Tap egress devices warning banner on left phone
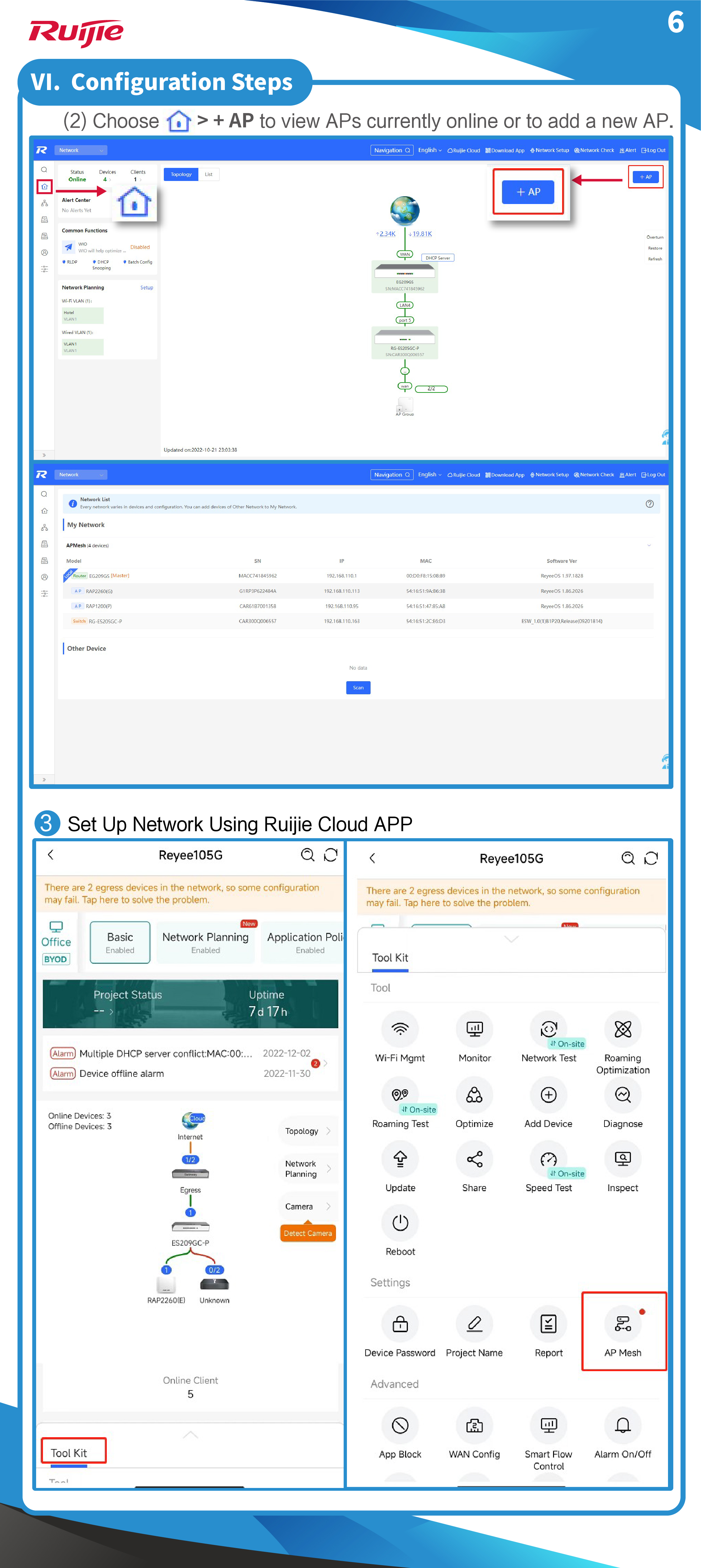The image size is (701, 1568). pyautogui.click(x=191, y=894)
